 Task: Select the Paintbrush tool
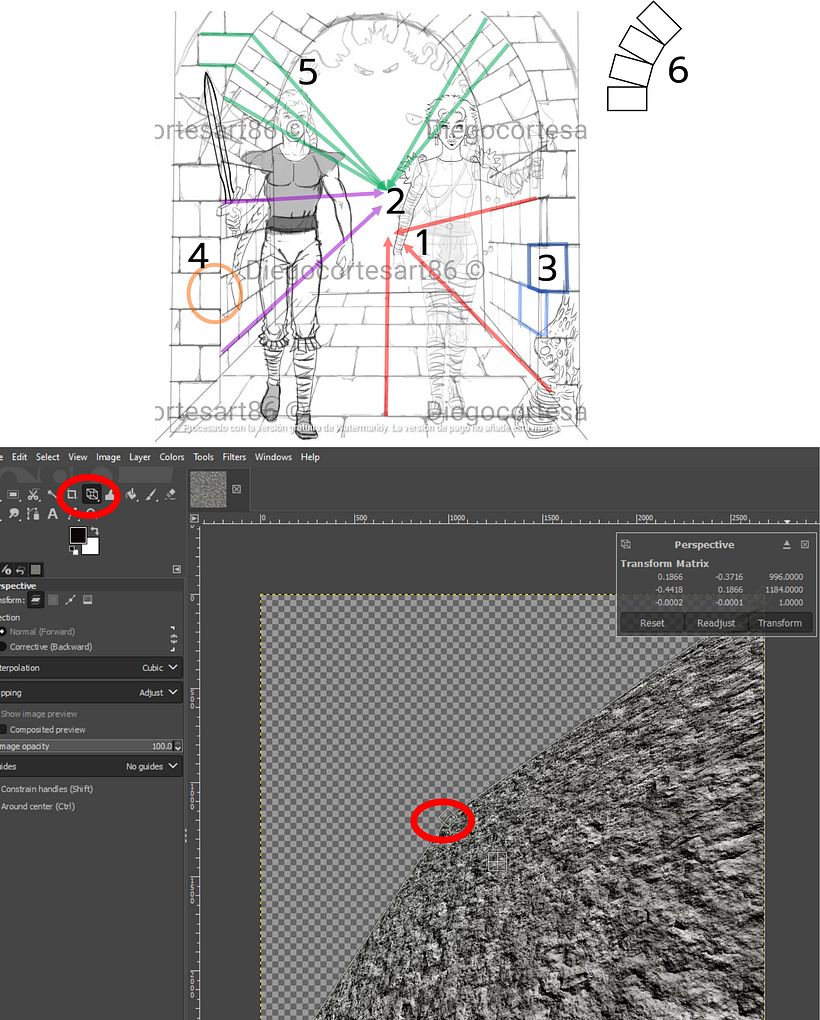[150, 494]
